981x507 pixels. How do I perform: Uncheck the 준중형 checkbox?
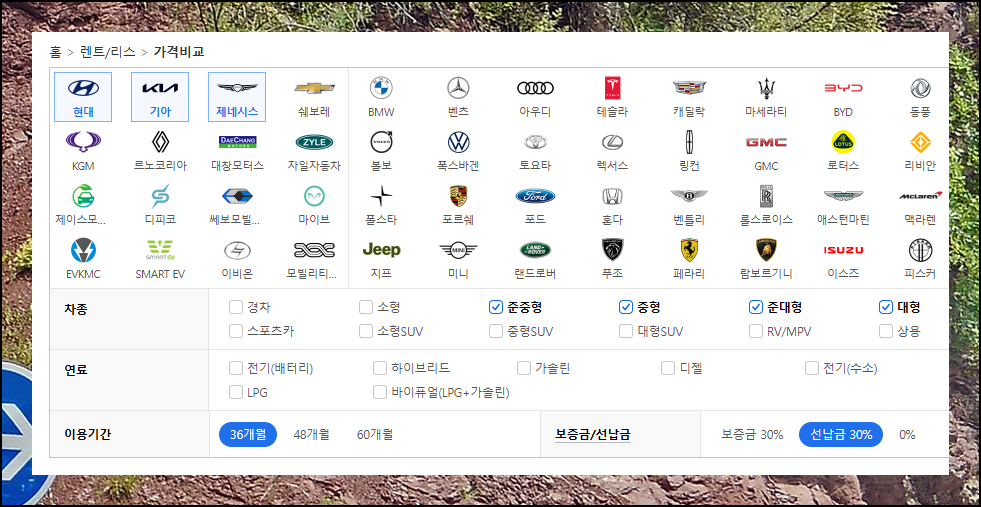tap(496, 307)
